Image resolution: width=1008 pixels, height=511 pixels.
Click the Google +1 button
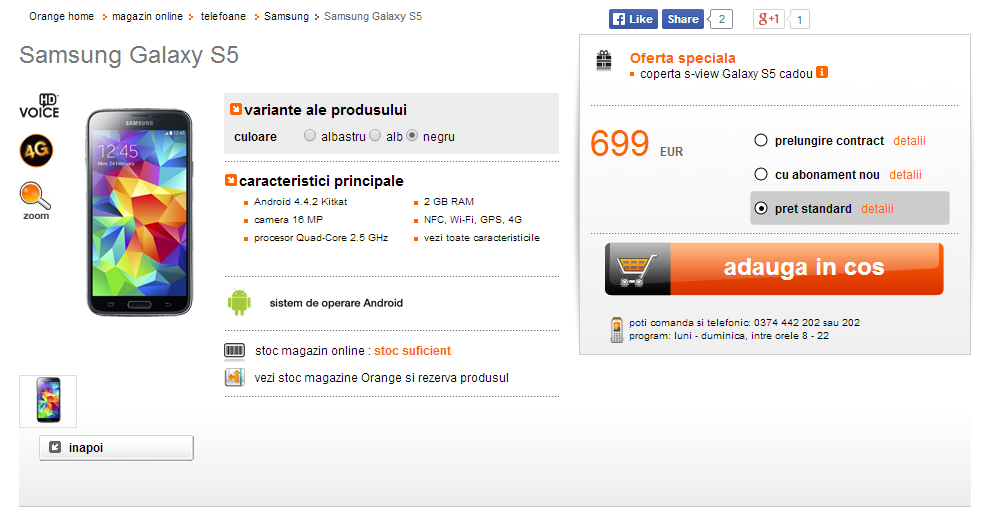[769, 19]
